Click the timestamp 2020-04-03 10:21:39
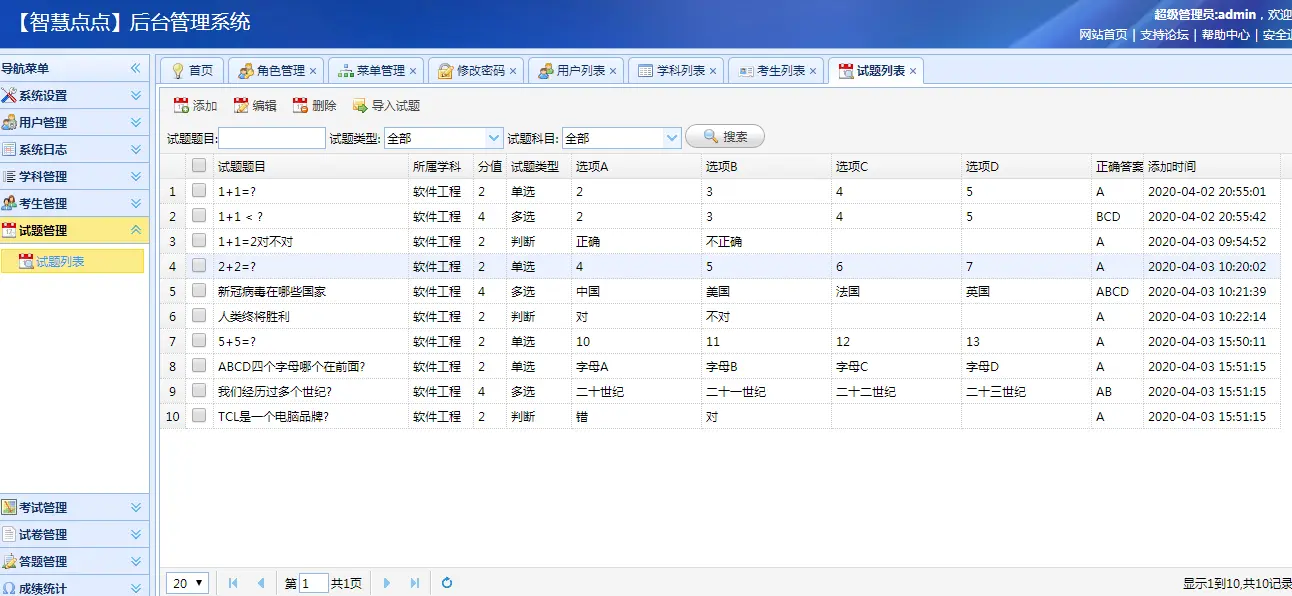 pos(1207,291)
